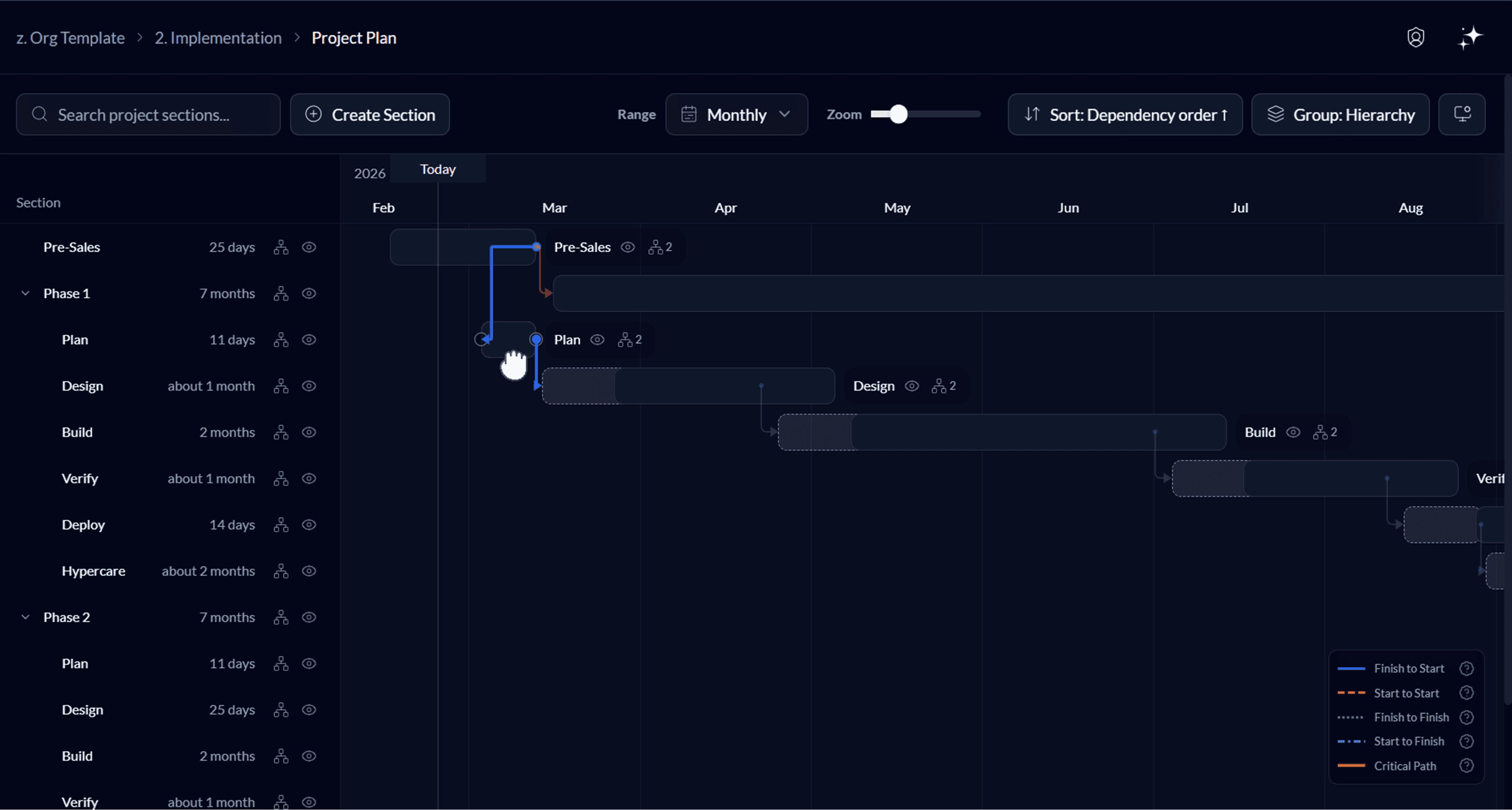Toggle eye icon on Plan bar label
Screen dimensions: 1512x810
597,339
